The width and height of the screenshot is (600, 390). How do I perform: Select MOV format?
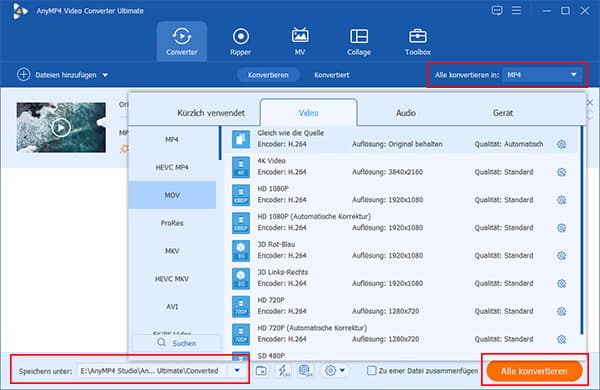coord(172,195)
